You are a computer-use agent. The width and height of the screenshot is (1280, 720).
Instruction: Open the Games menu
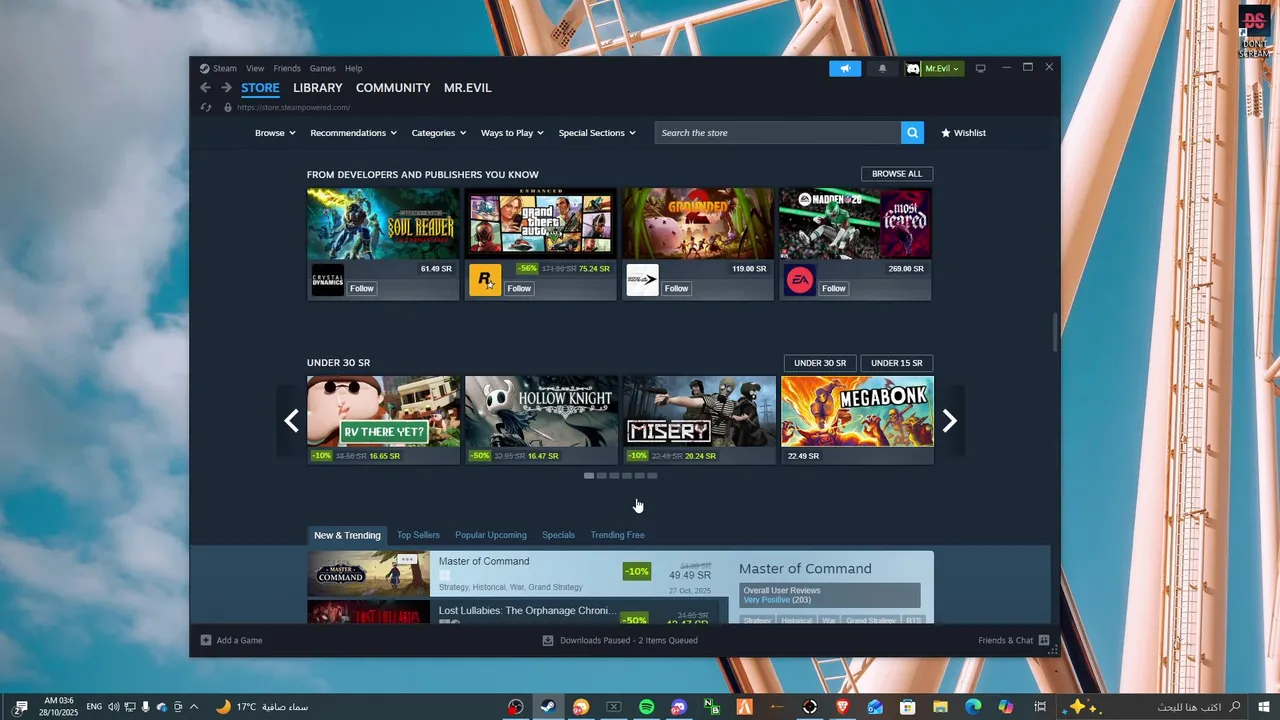coord(322,68)
